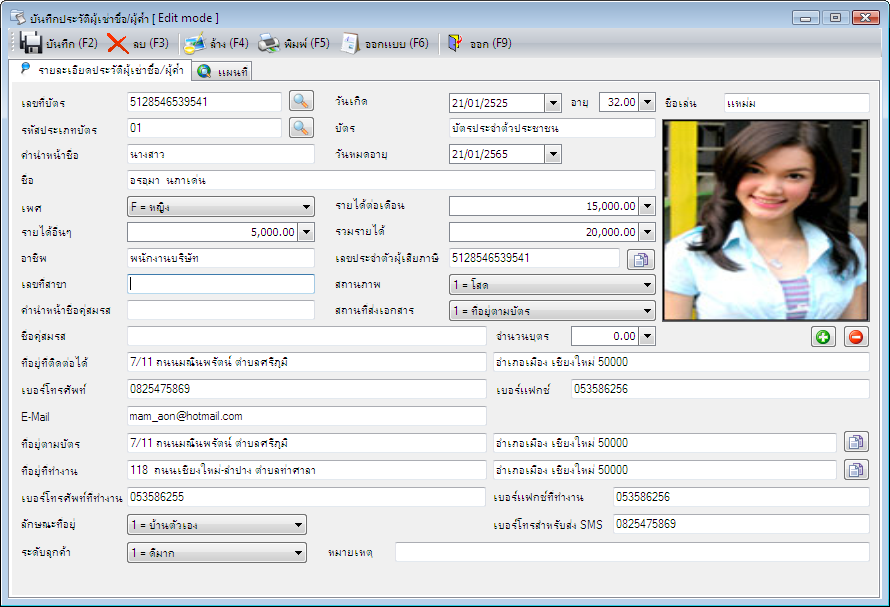Click the red minus remove photo button
Image resolution: width=890 pixels, height=607 pixels.
pyautogui.click(x=856, y=337)
